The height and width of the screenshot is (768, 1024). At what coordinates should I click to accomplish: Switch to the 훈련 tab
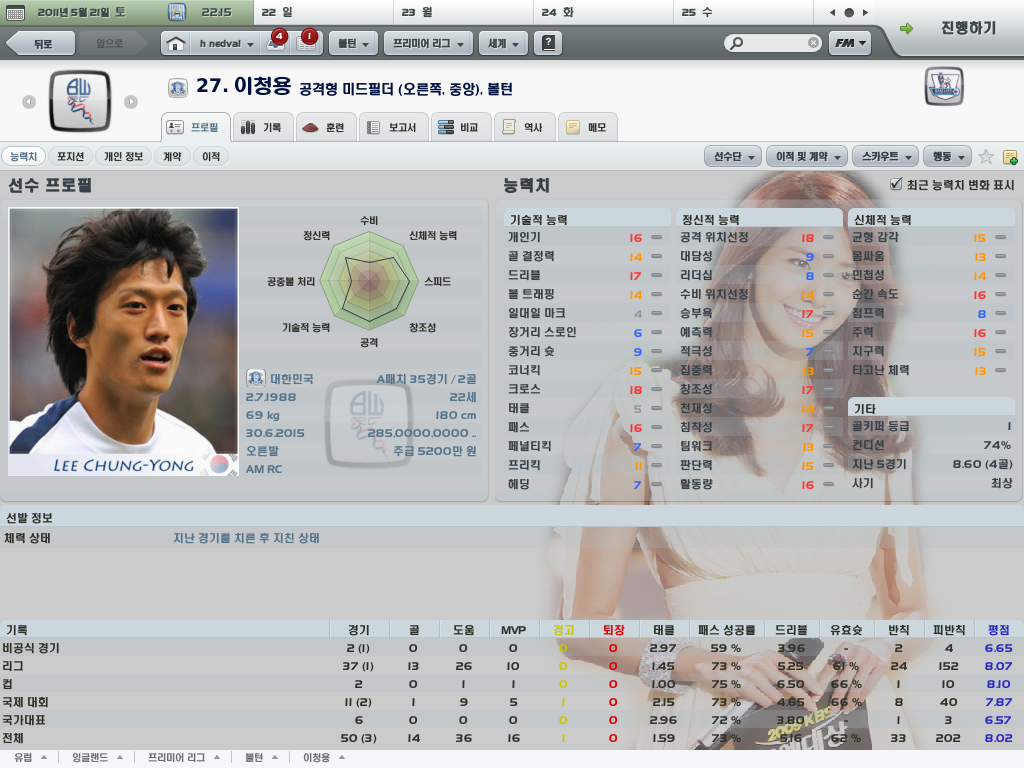[x=325, y=127]
